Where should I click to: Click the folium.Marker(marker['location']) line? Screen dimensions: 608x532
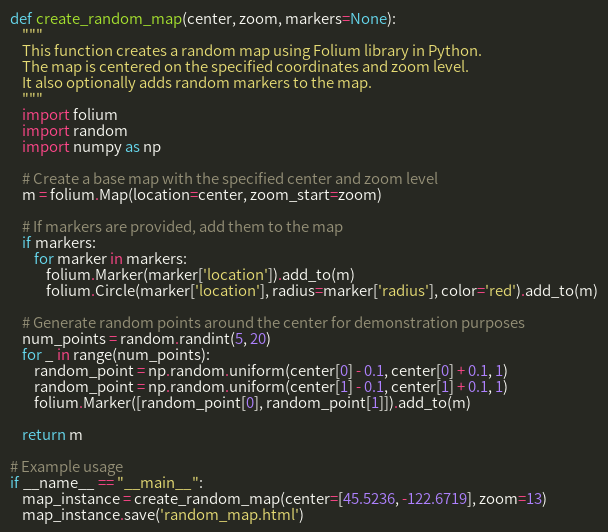click(x=200, y=275)
